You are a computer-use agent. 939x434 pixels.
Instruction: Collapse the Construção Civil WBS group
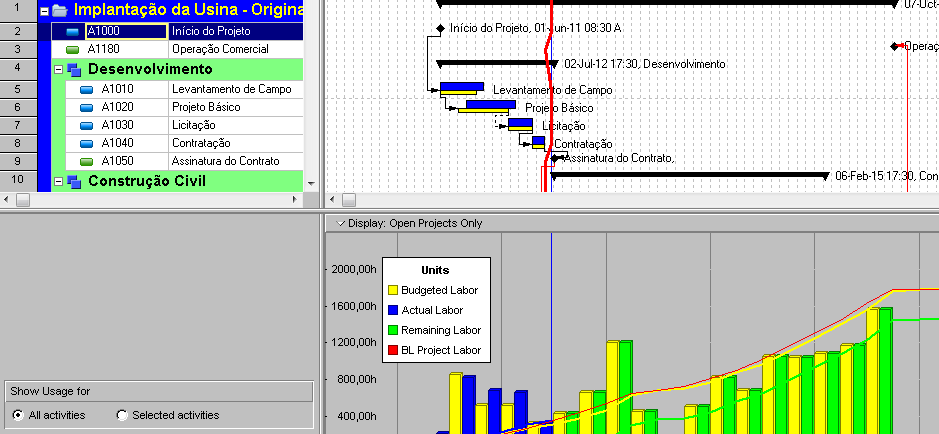tap(58, 181)
